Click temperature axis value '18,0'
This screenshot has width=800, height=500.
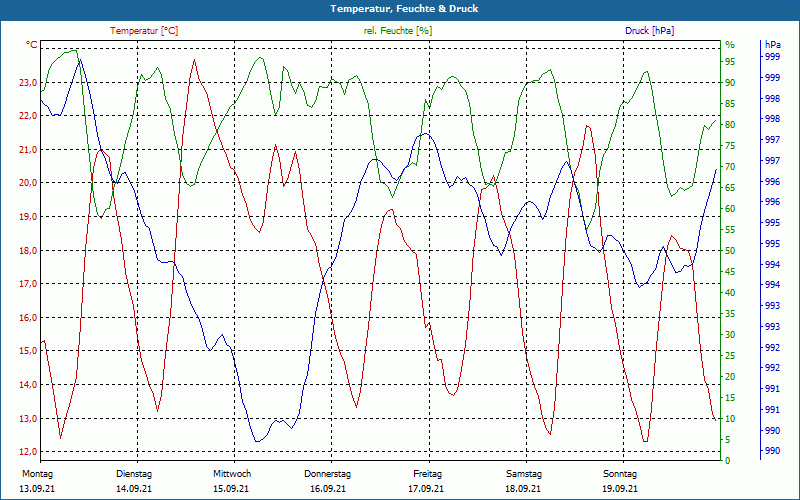click(x=28, y=251)
